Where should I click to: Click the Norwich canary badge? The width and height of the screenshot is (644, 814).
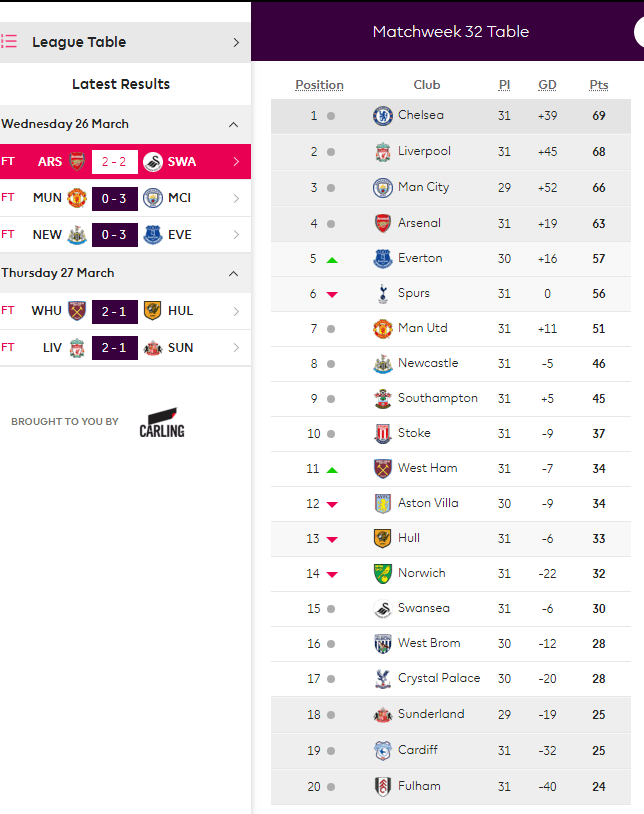coord(383,574)
